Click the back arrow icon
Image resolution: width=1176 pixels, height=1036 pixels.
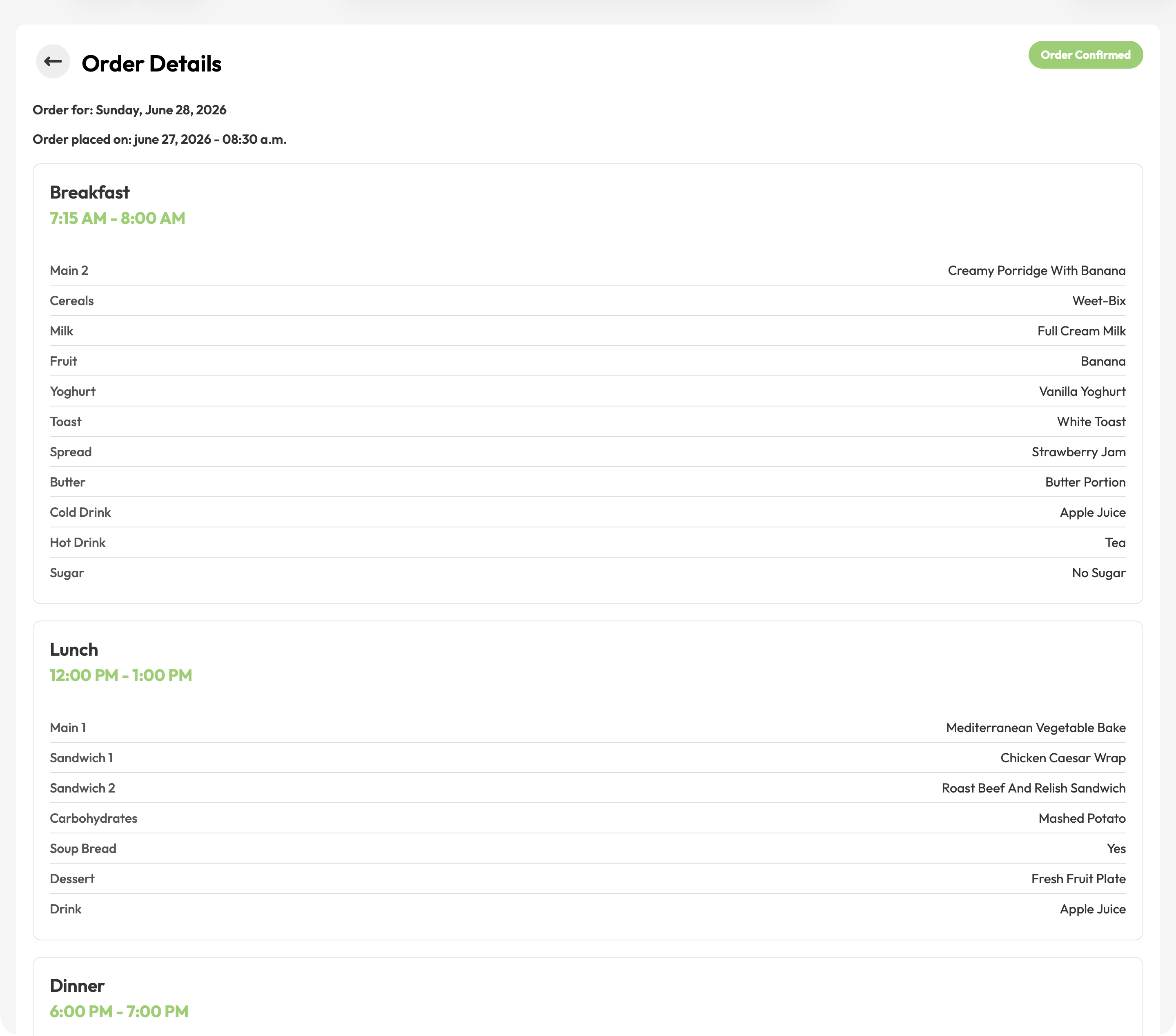tap(53, 61)
